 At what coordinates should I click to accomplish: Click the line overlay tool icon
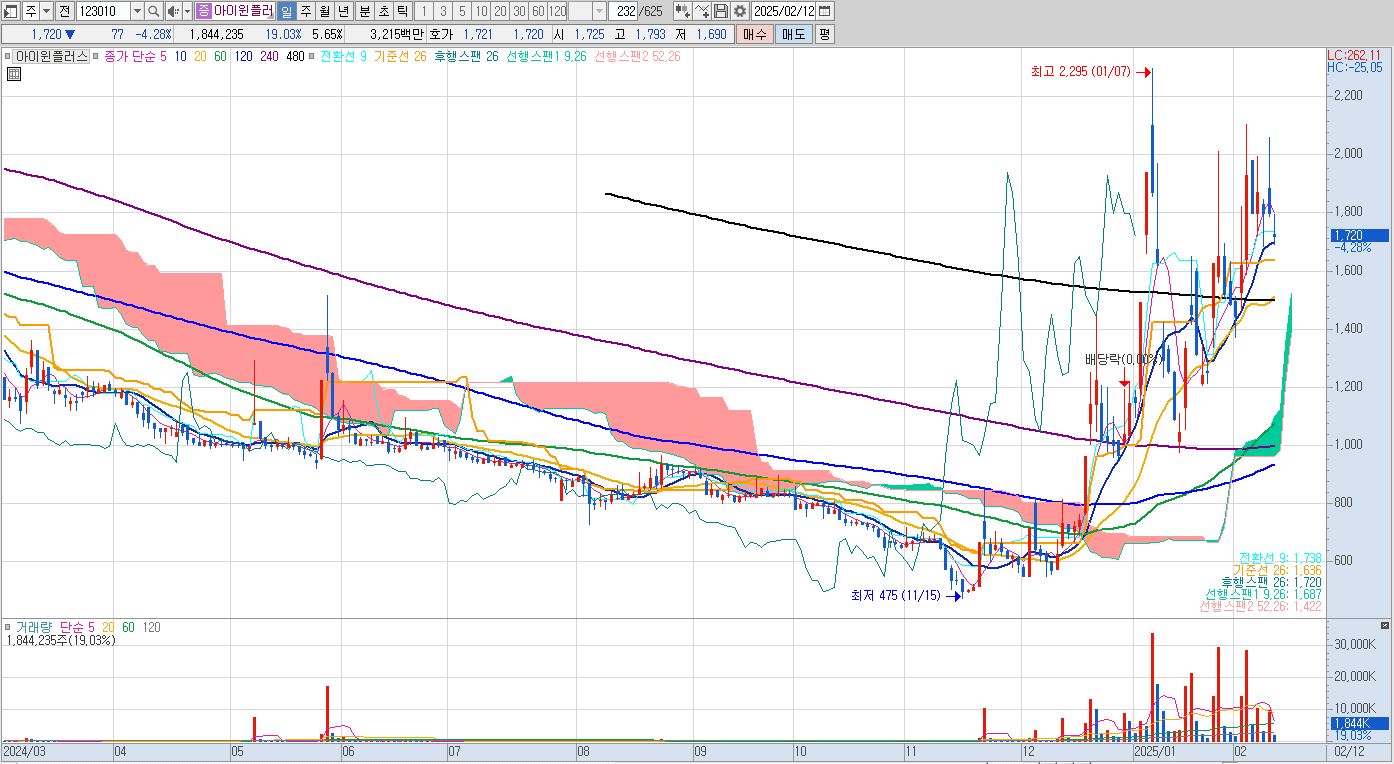tap(702, 11)
